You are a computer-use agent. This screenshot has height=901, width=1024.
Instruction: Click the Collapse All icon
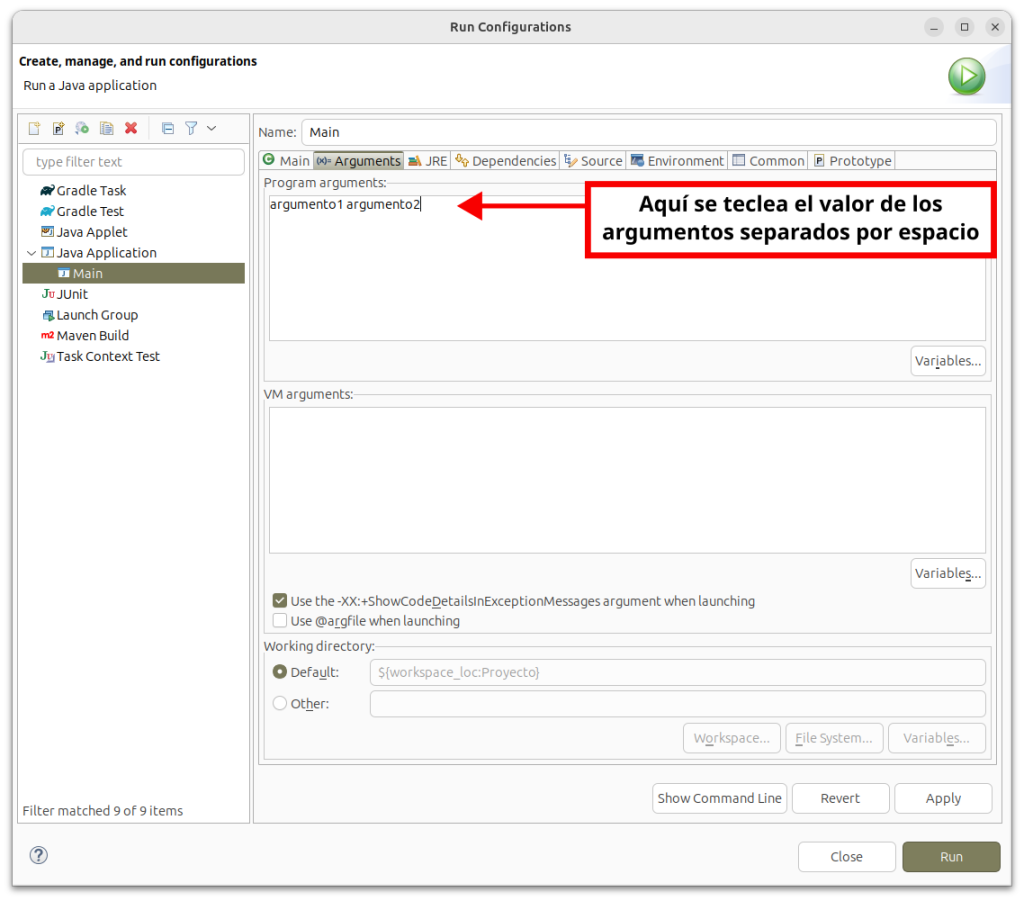click(168, 128)
